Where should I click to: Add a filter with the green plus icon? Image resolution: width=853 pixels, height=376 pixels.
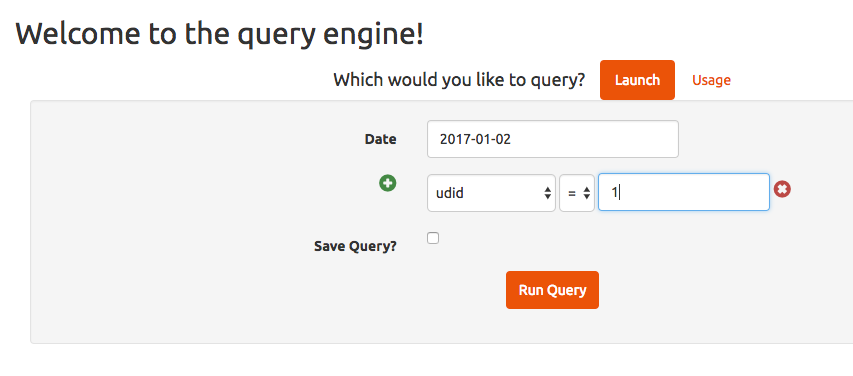pos(387,183)
